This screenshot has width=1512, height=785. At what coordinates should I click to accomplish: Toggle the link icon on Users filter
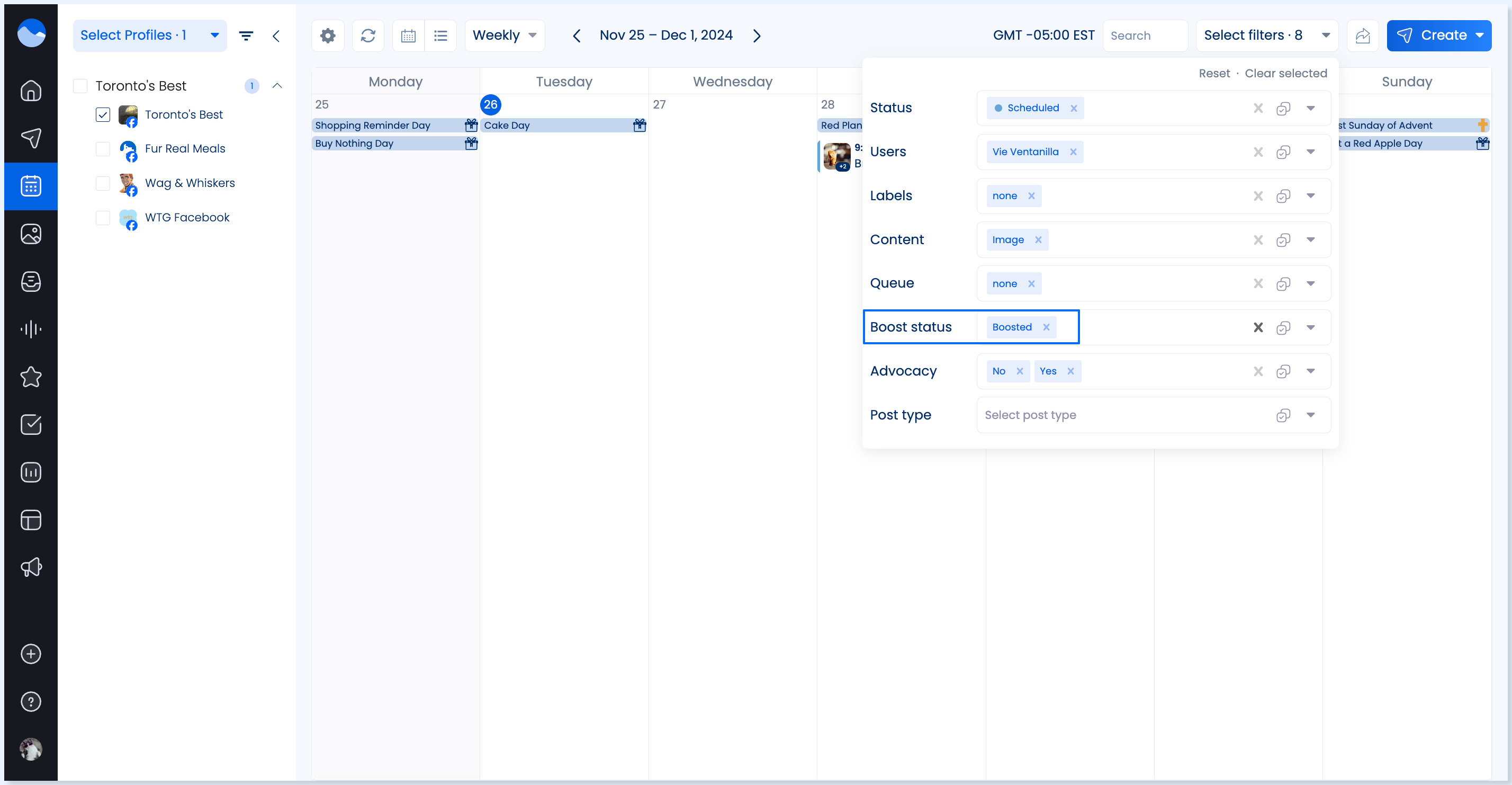pyautogui.click(x=1283, y=152)
